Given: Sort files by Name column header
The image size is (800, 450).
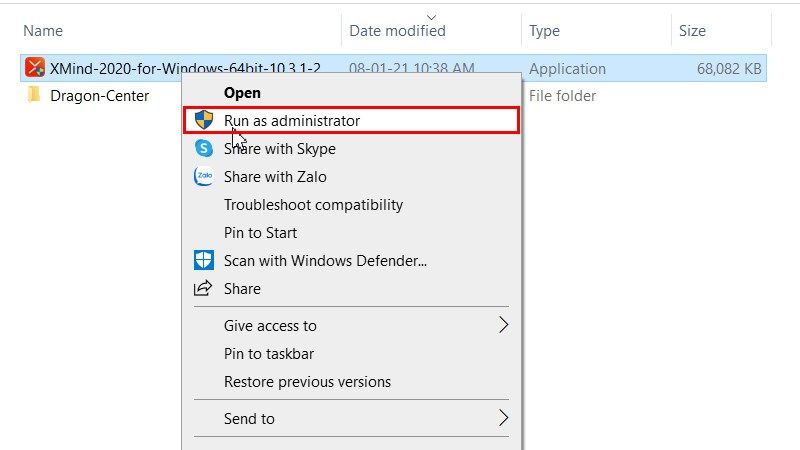Looking at the screenshot, I should [x=42, y=31].
